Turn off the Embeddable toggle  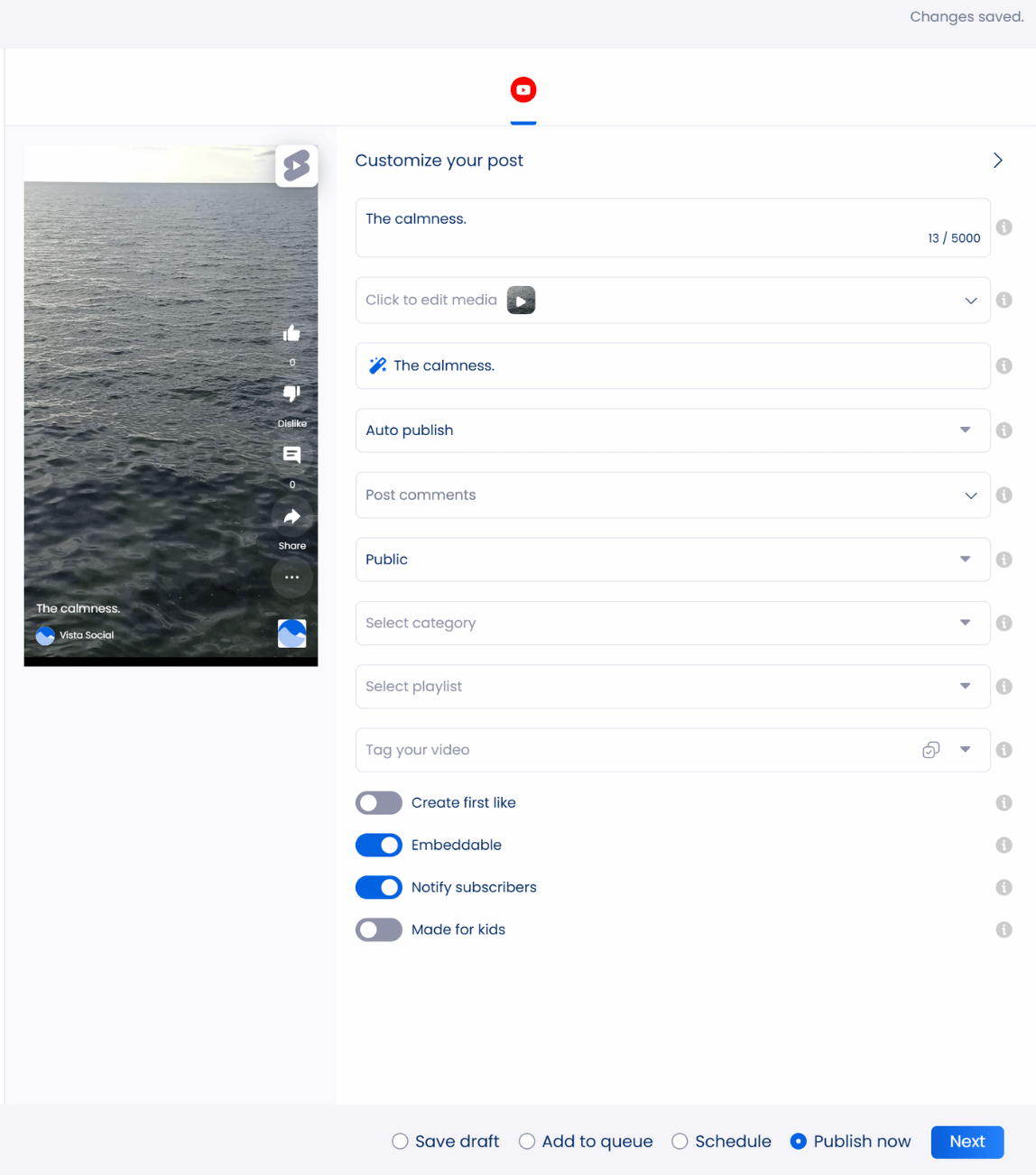(x=379, y=846)
